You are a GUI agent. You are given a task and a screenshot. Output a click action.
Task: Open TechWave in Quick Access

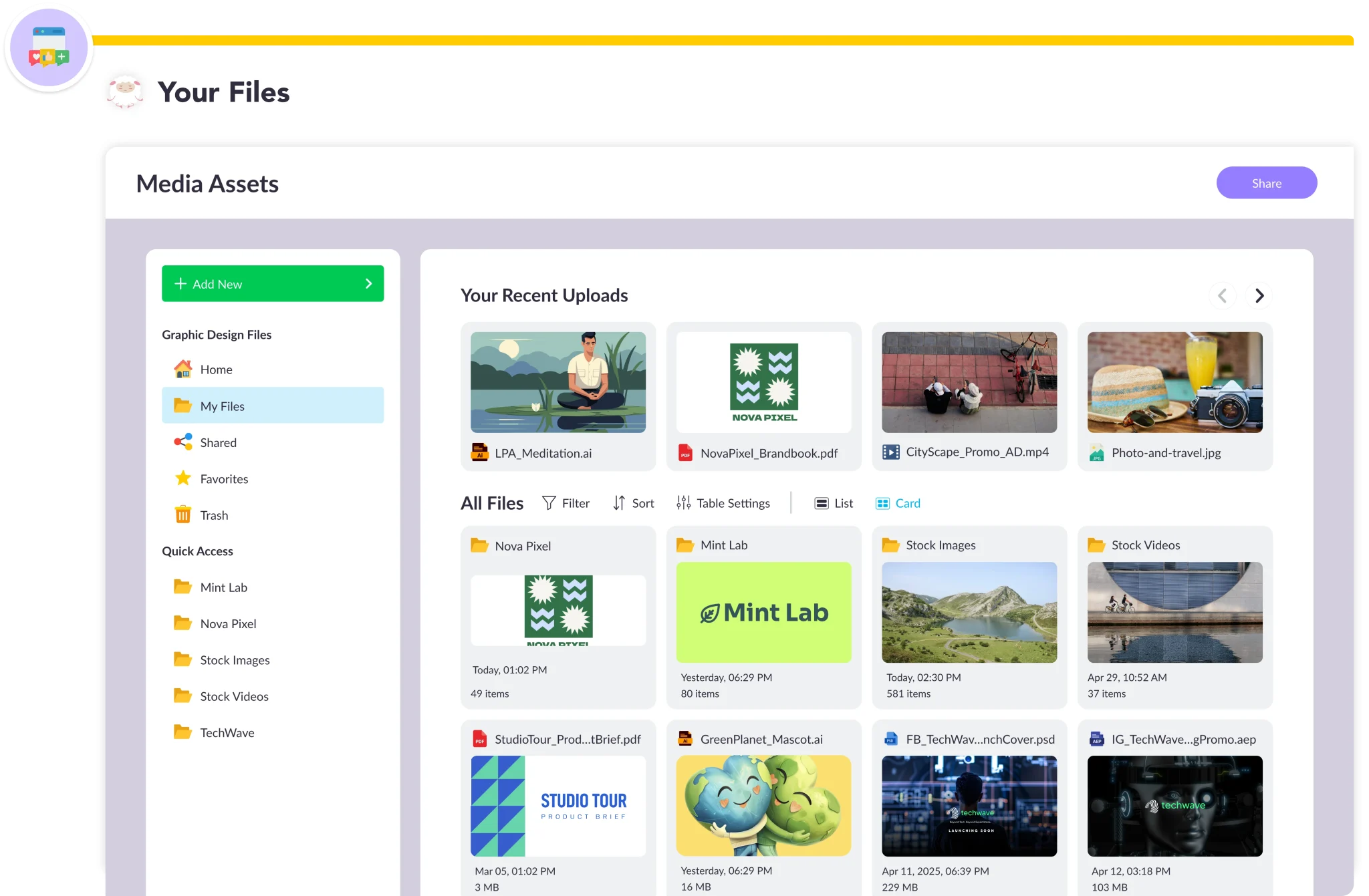pos(227,732)
